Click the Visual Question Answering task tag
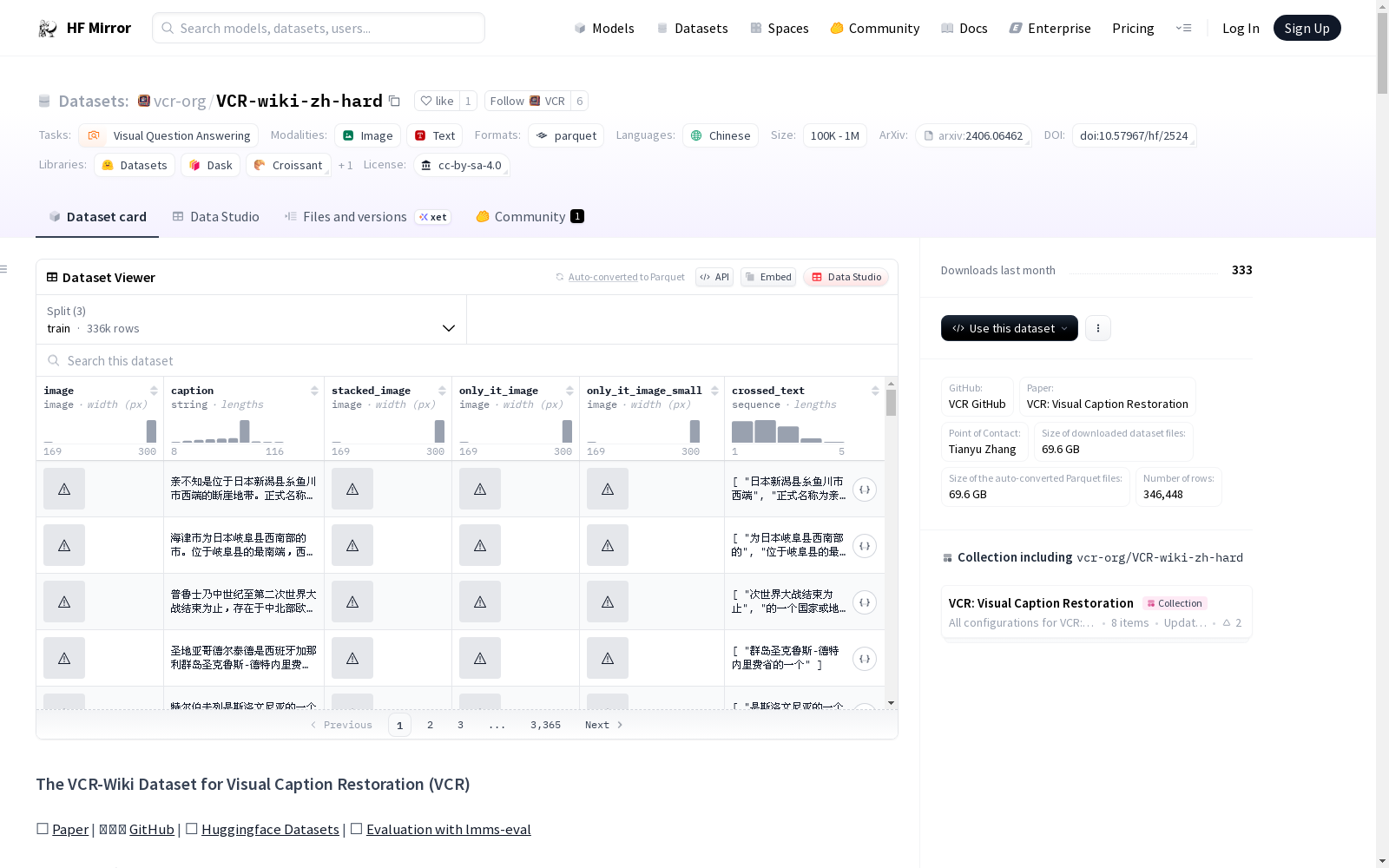1389x868 pixels. click(x=168, y=135)
